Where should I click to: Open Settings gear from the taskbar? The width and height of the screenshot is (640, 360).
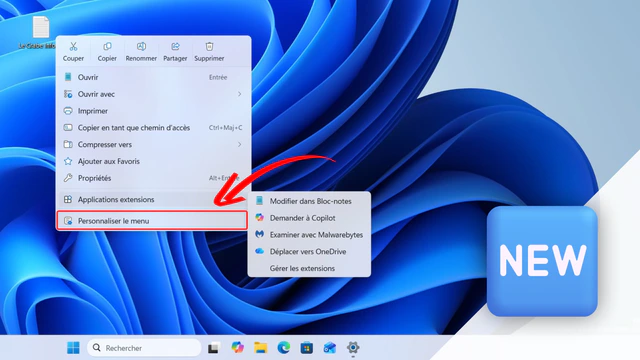point(353,348)
